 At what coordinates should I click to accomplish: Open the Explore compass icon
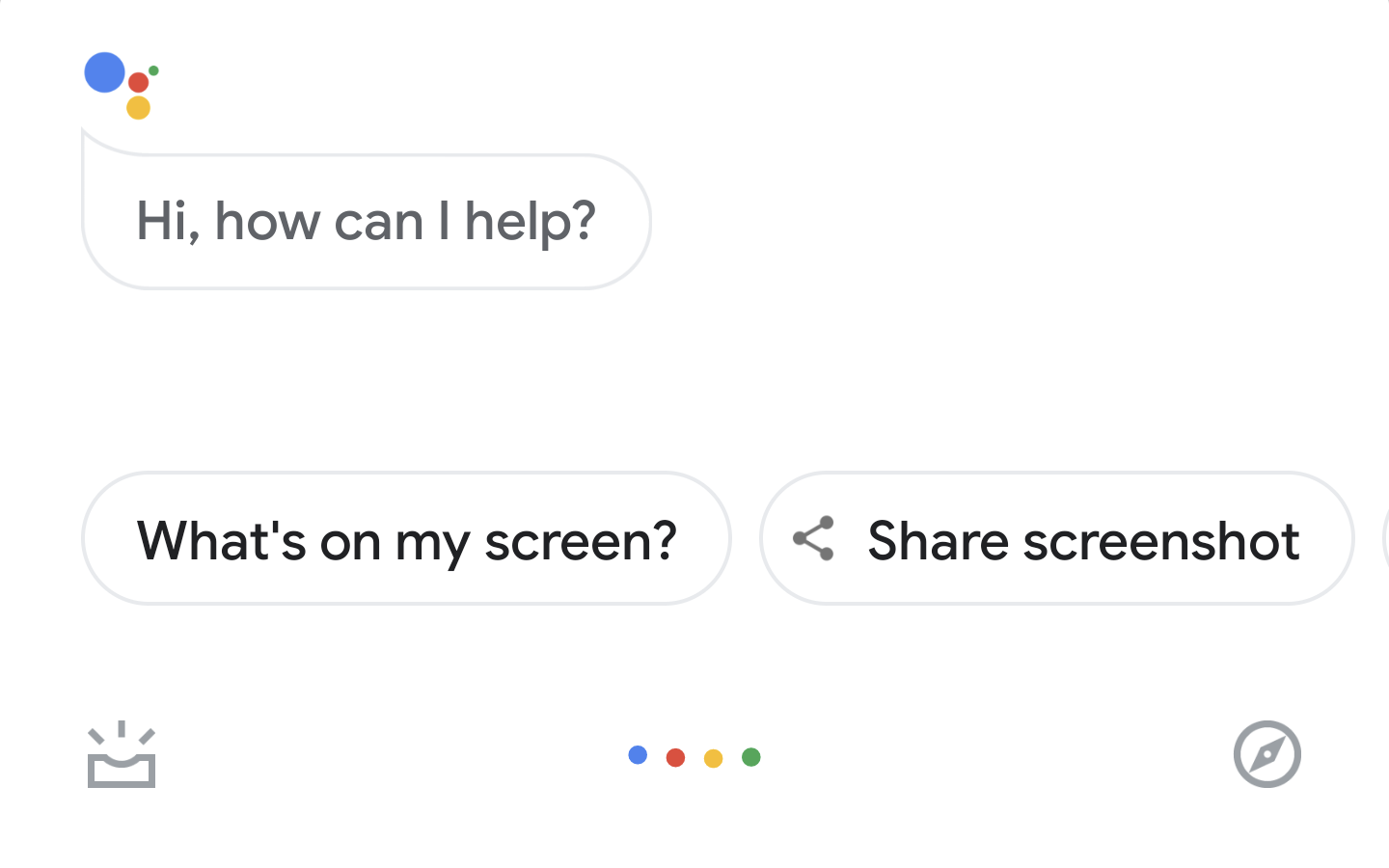[x=1266, y=754]
